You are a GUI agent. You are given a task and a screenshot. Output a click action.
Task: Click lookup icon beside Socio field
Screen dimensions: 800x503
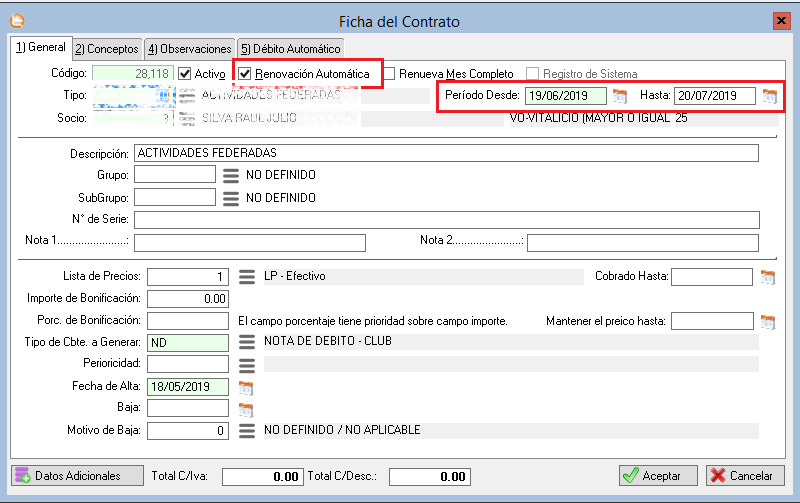coord(185,118)
